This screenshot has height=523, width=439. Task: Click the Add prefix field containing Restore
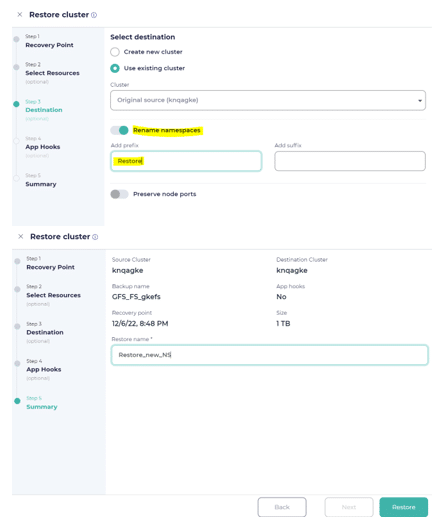tap(186, 161)
